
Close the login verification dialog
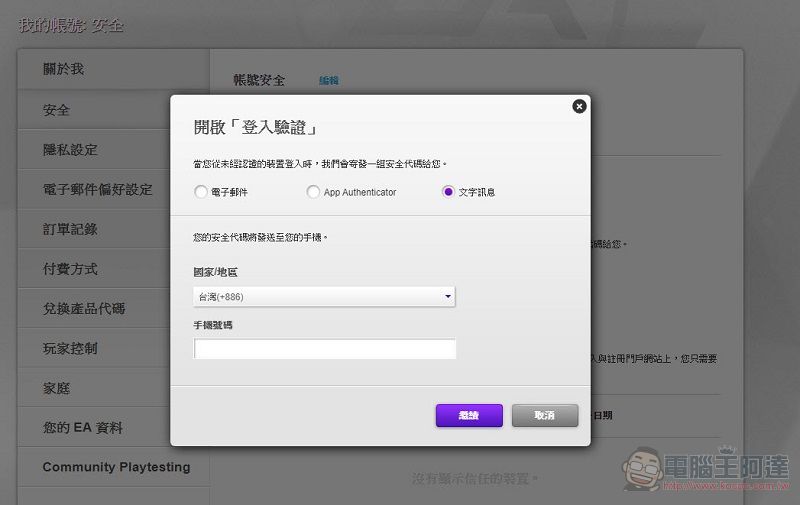[579, 106]
